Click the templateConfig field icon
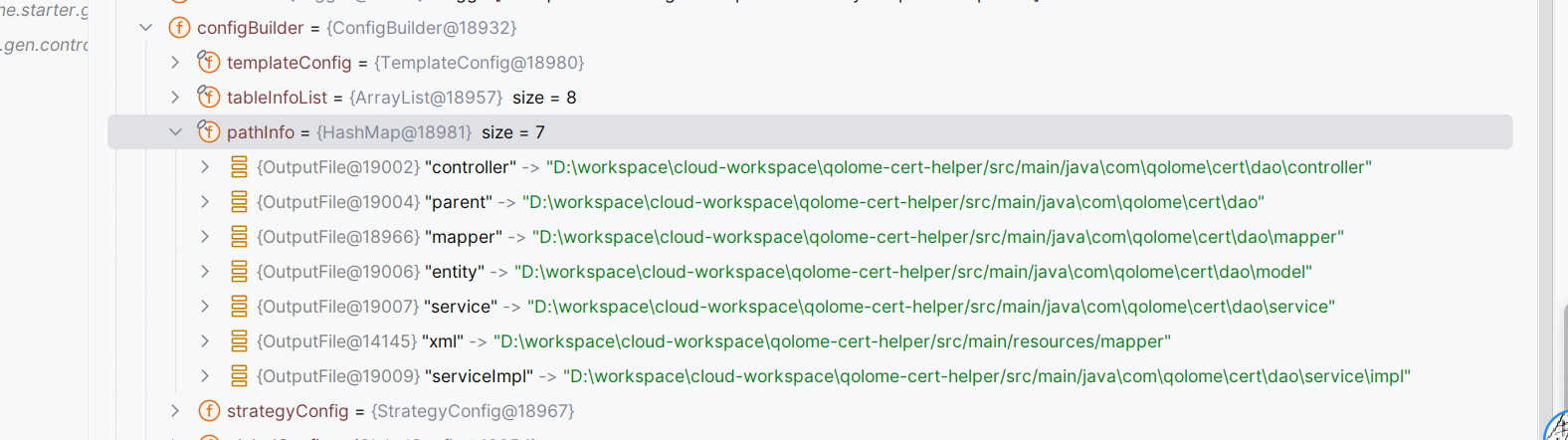Viewport: 1568px width, 440px height. pyautogui.click(x=209, y=63)
